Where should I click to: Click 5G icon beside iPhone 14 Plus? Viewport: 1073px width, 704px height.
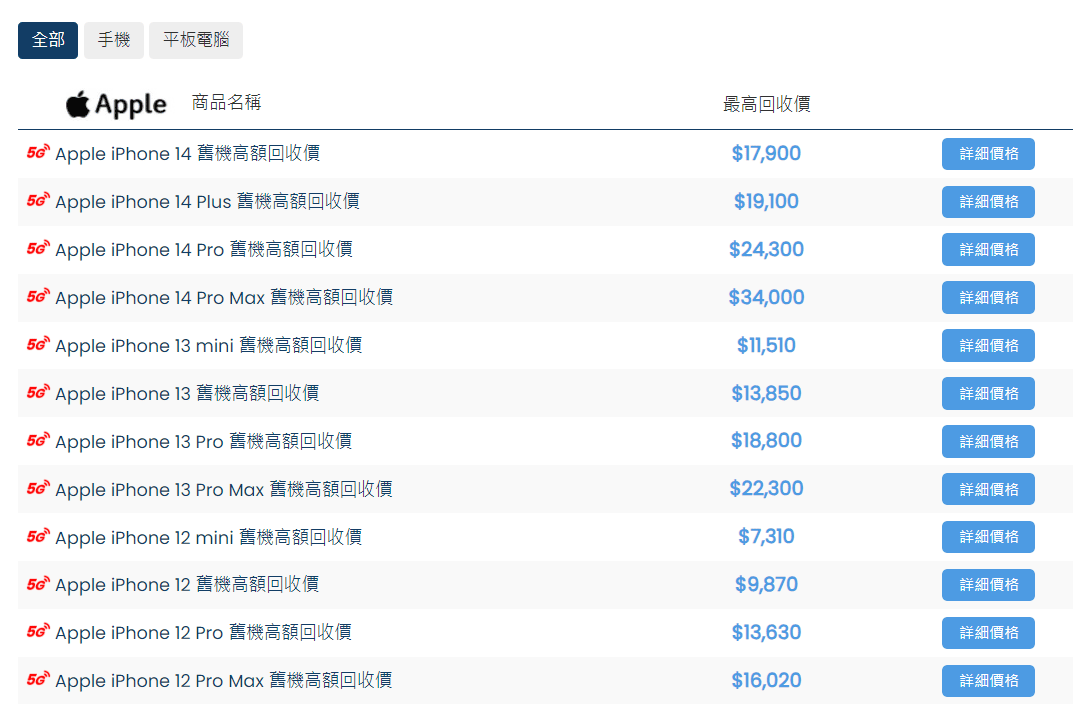point(38,200)
